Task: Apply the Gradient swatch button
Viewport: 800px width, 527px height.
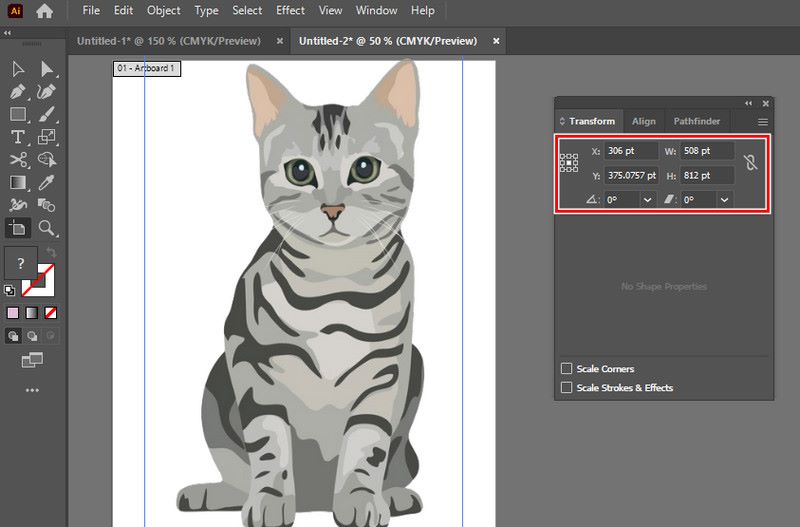Action: [x=32, y=313]
